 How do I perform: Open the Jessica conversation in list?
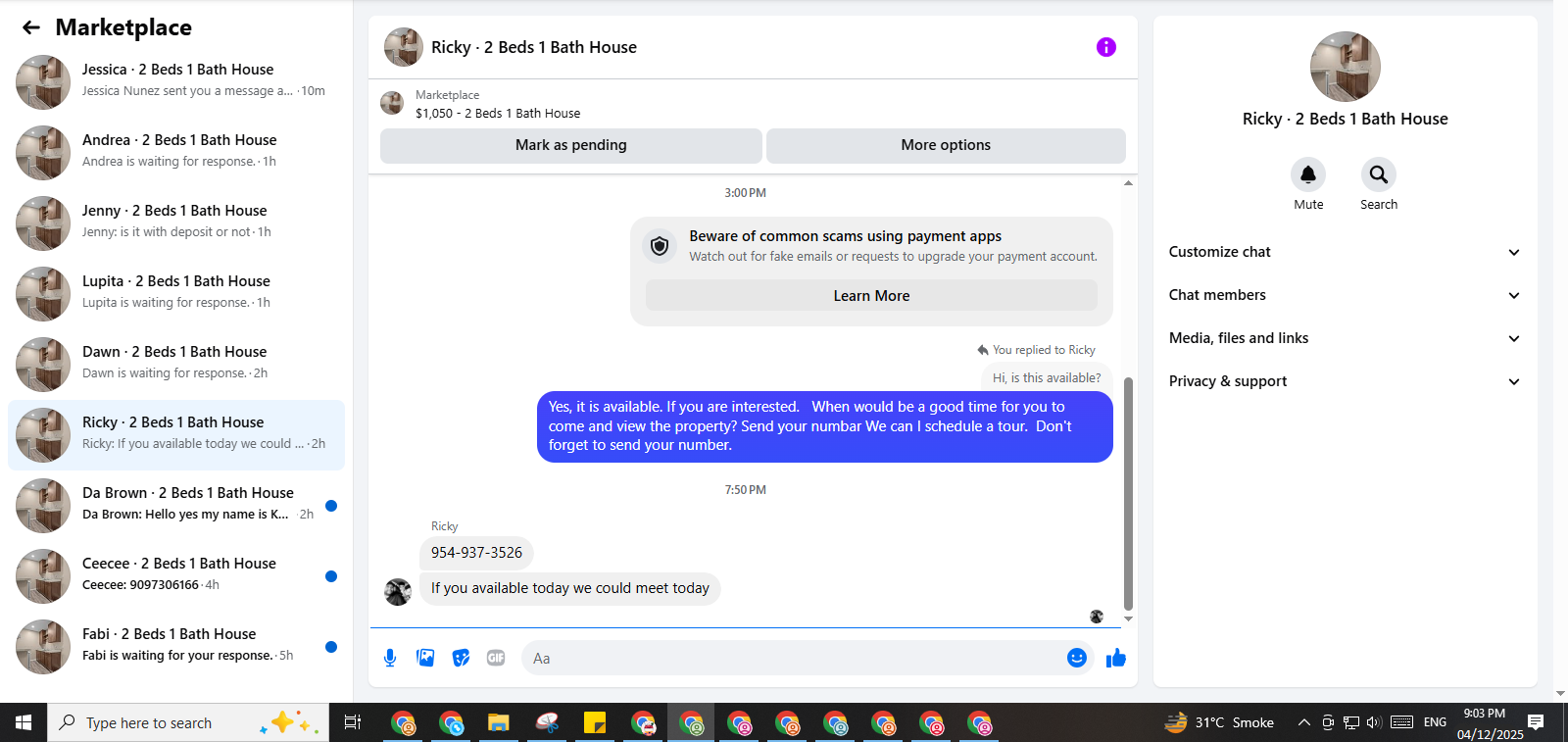tap(176, 82)
